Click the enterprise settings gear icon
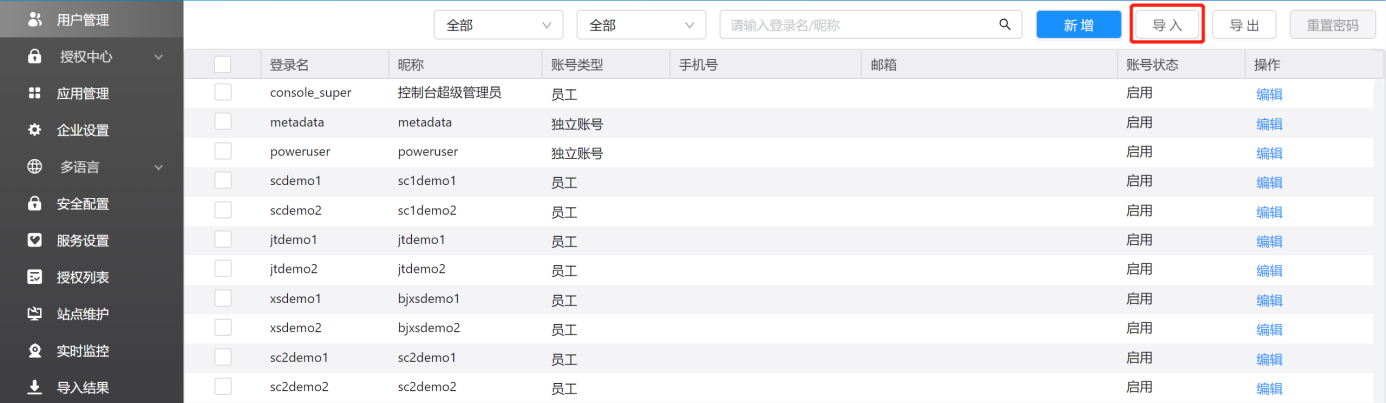This screenshot has height=403, width=1386. tap(35, 130)
